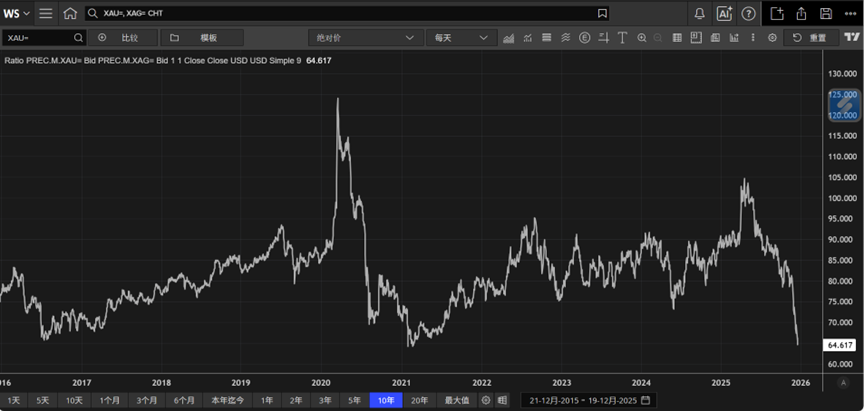Open the indicators chart icon
Viewport: 864px width, 411px height.
[528, 38]
